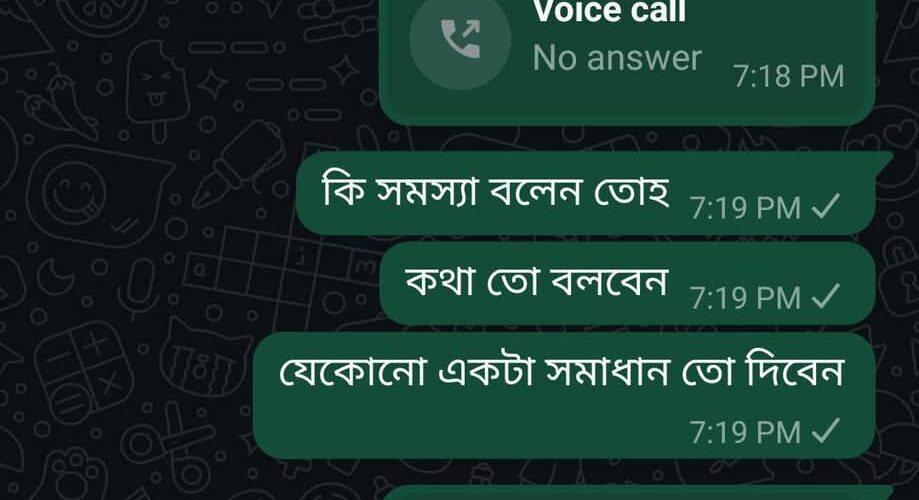Screen dimensions: 919x500
Task: Tap the crossword grid doodle in background
Action: click(281, 271)
